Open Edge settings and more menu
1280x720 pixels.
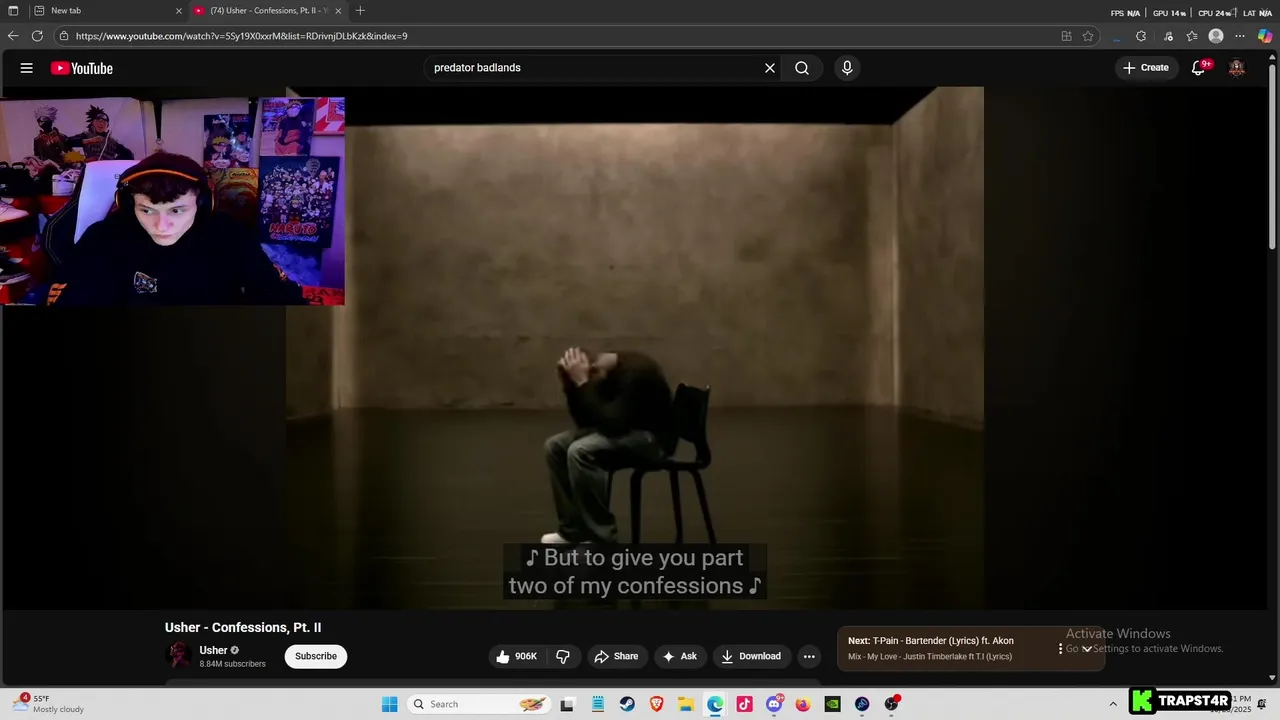tap(1240, 36)
